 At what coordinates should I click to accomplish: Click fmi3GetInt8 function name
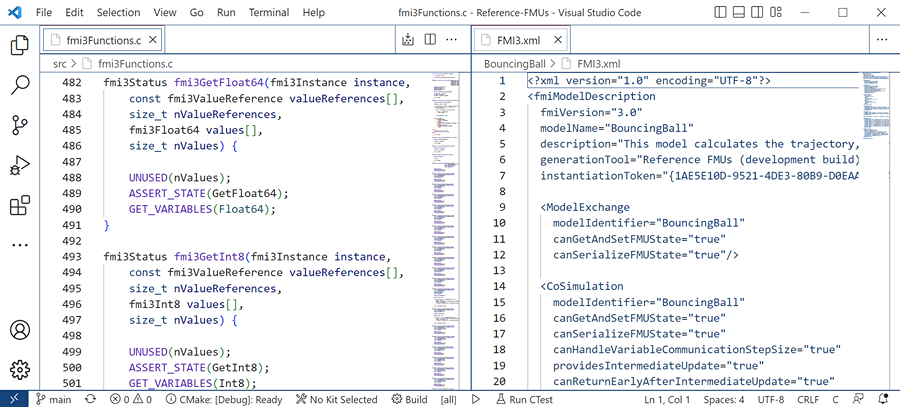(209, 257)
